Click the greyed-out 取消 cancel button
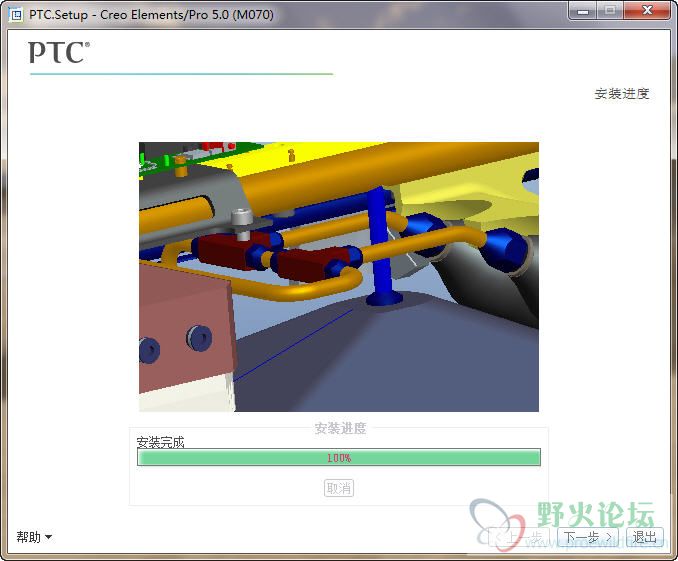 tap(339, 488)
